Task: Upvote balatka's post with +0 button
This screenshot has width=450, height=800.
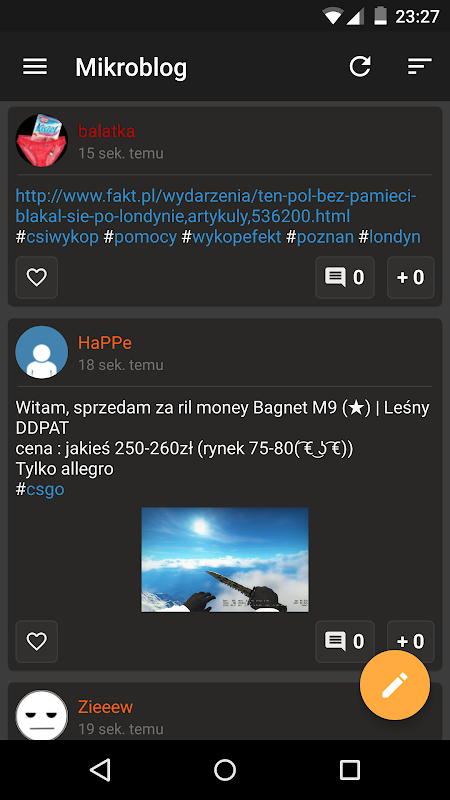Action: 411,278
